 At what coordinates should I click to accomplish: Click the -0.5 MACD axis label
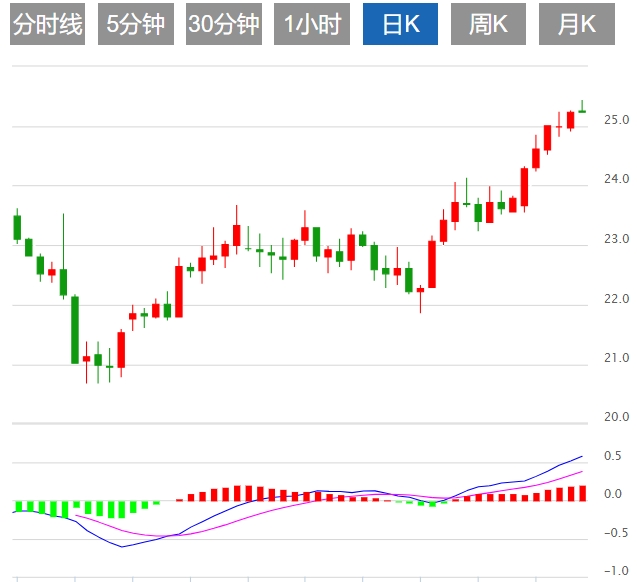coord(616,532)
